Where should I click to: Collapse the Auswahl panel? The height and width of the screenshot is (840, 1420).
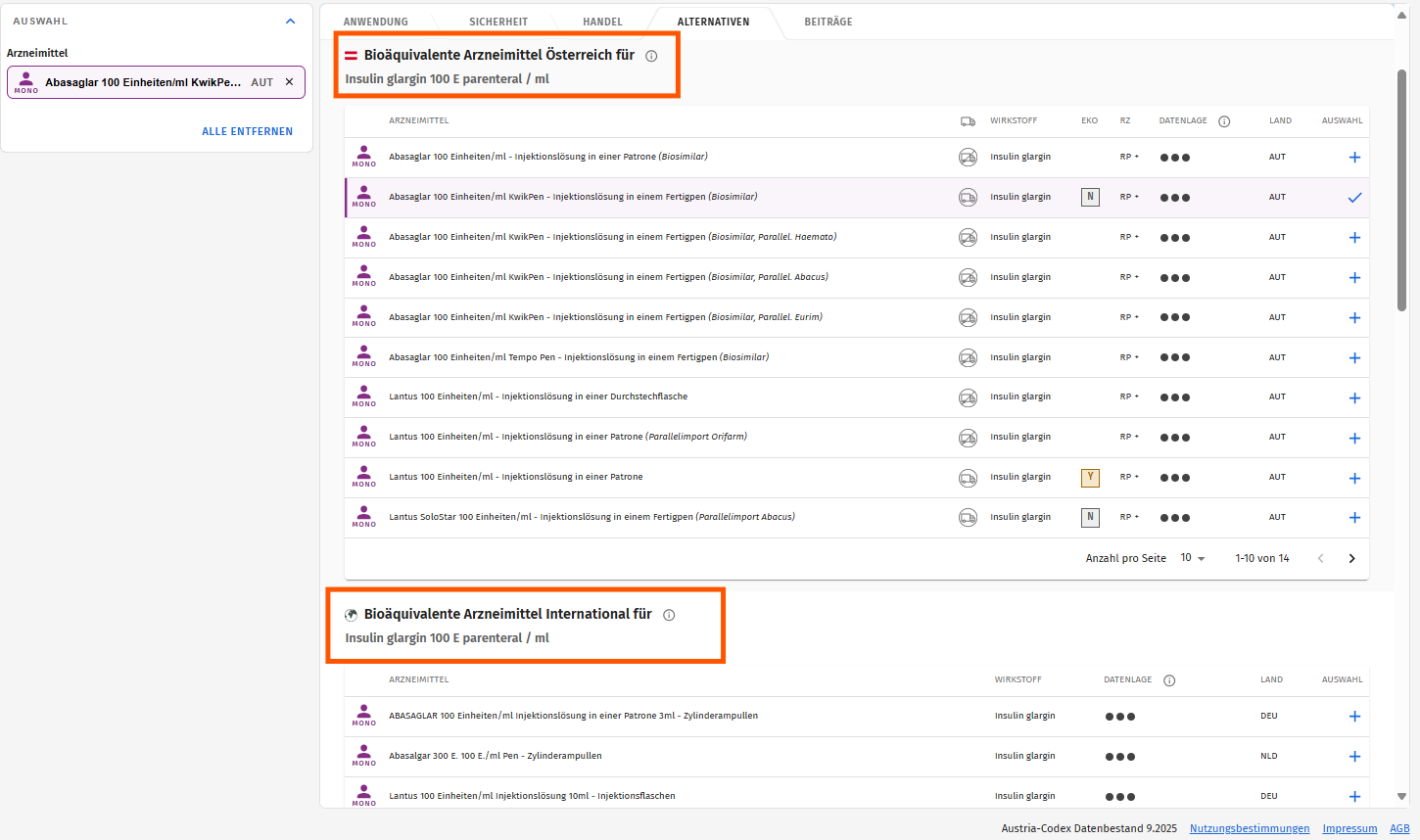point(290,21)
